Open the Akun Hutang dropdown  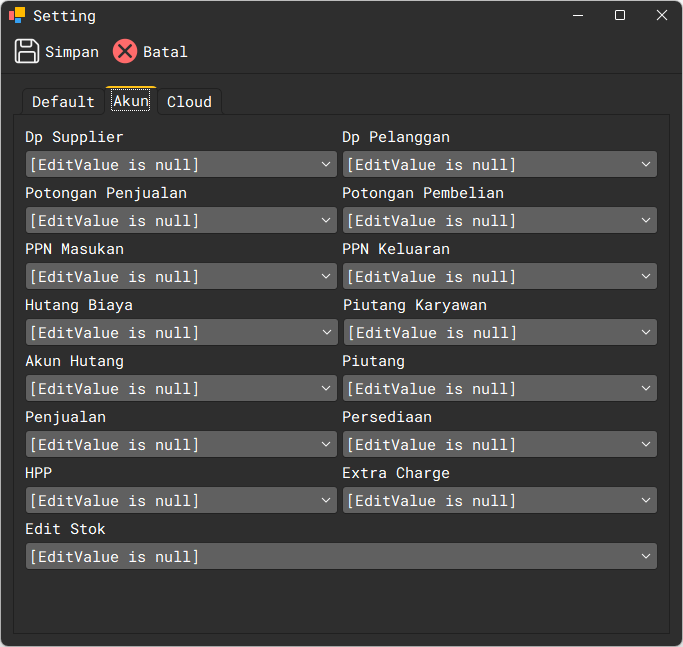click(327, 389)
